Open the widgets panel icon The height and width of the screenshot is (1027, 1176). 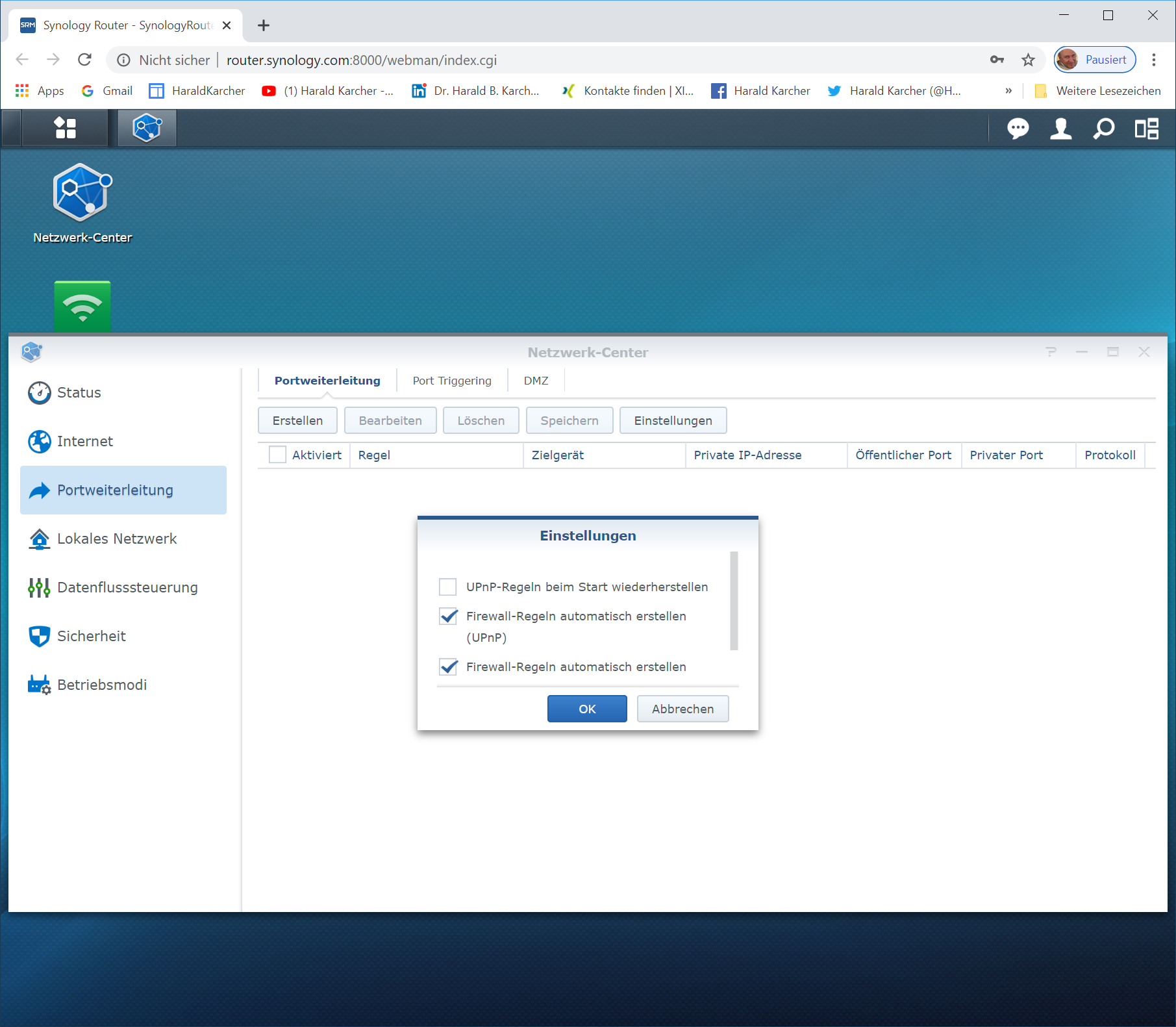coord(1146,129)
